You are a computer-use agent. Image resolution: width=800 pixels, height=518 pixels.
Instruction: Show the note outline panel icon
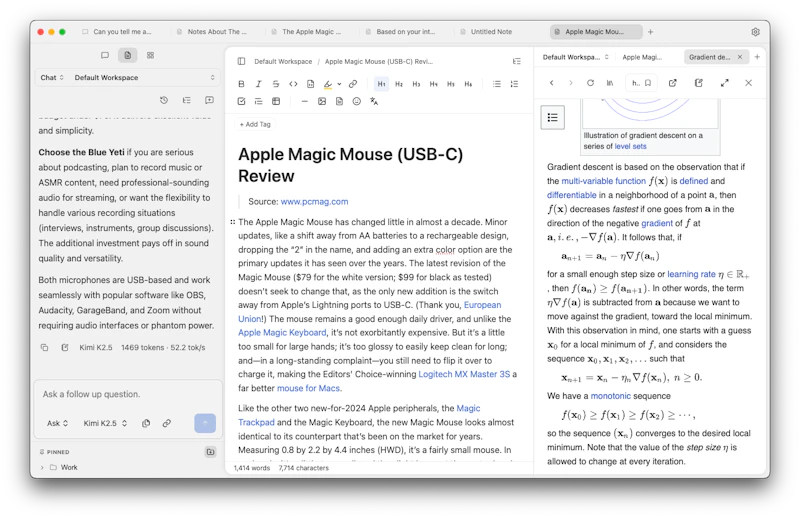coord(516,61)
